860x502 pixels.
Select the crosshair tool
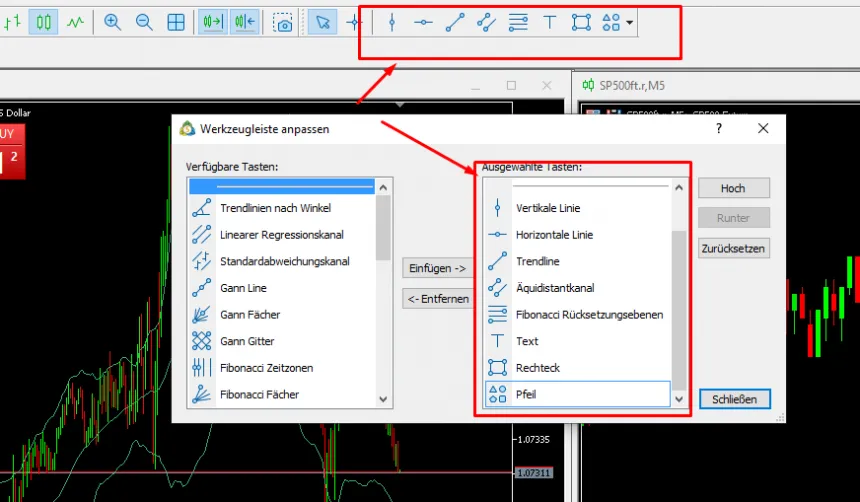354,22
